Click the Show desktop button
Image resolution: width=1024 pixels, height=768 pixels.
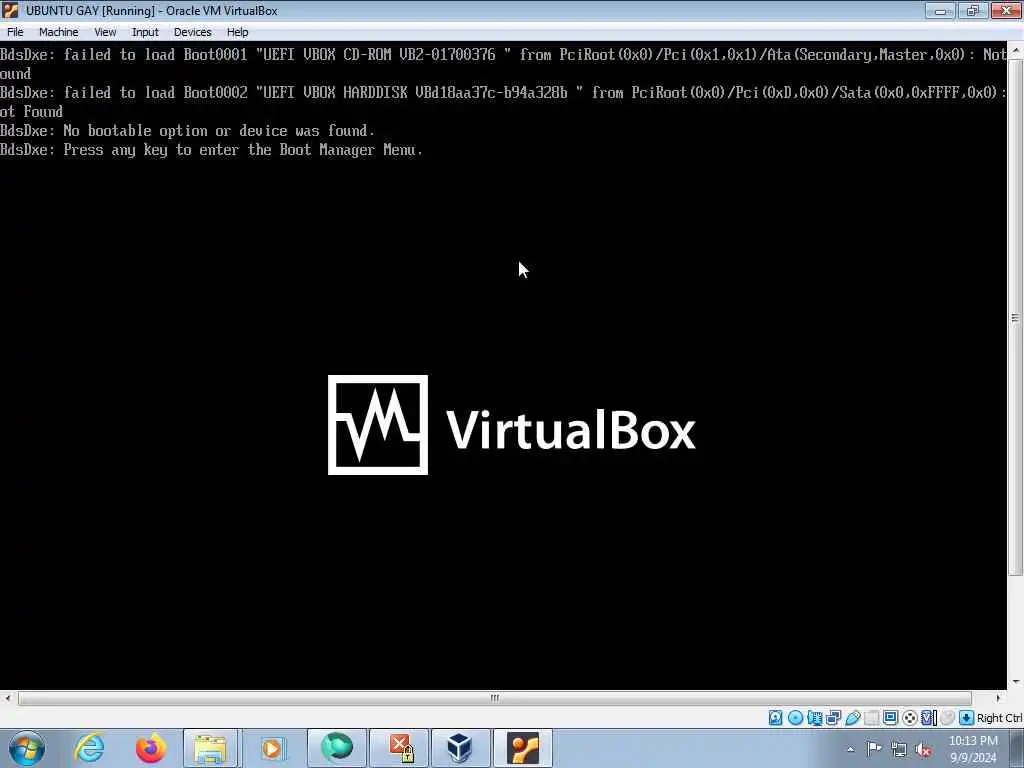[x=1016, y=748]
